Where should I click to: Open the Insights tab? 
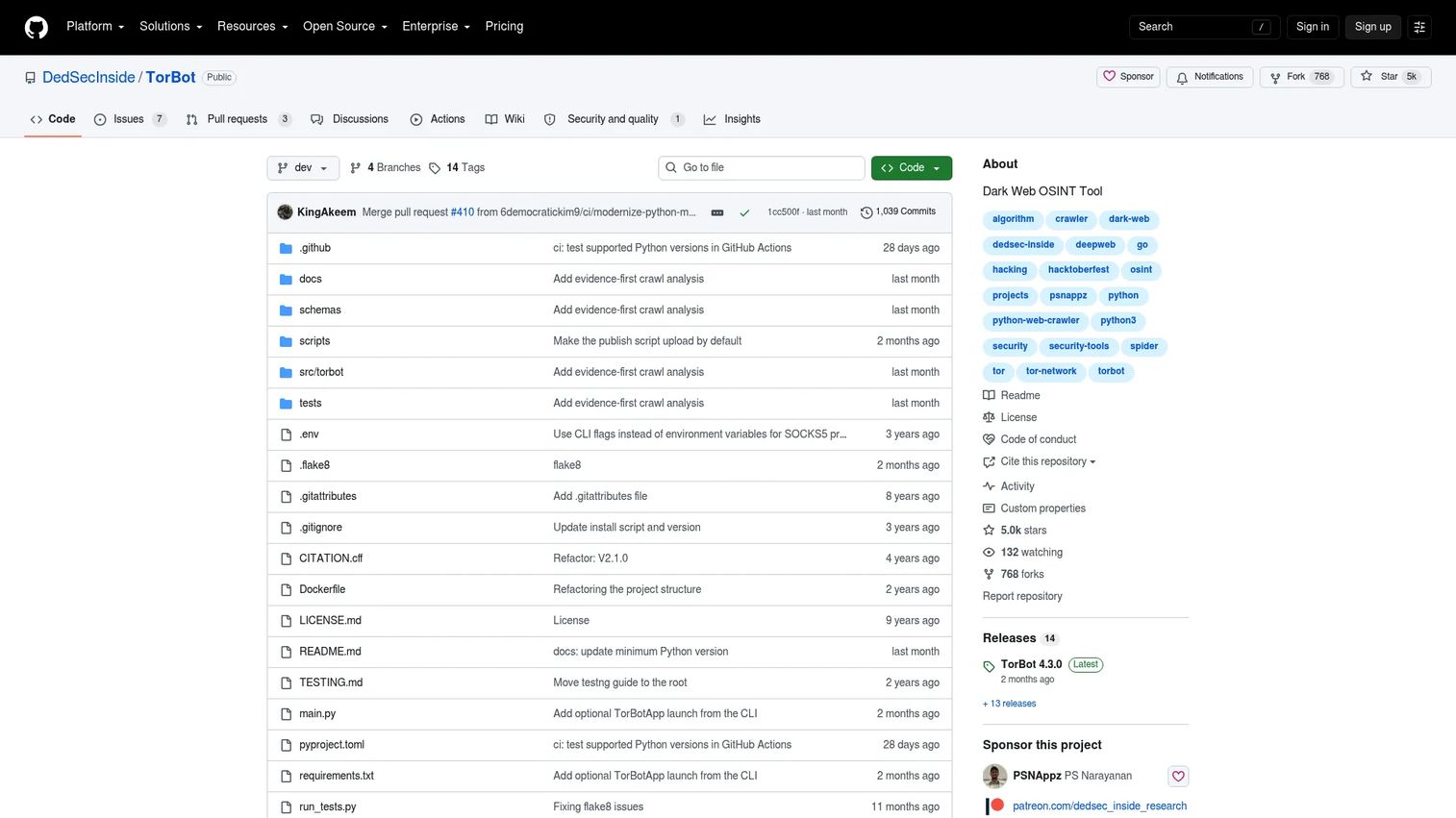tap(732, 119)
